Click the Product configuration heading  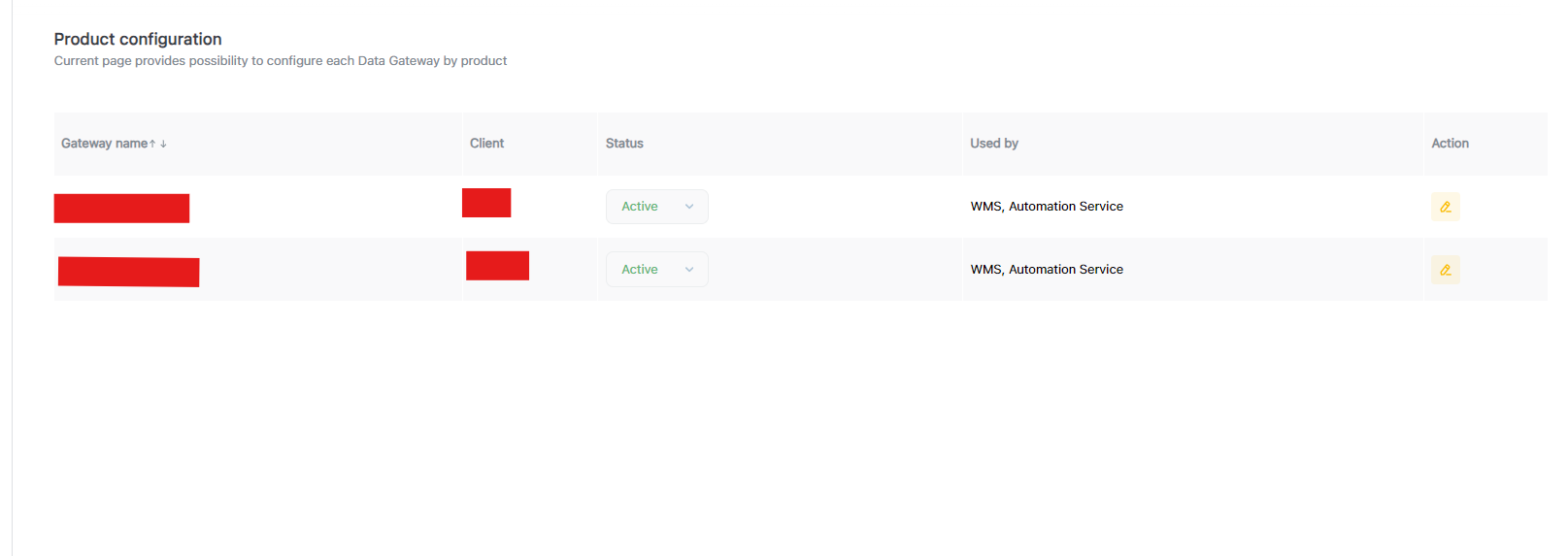(138, 39)
